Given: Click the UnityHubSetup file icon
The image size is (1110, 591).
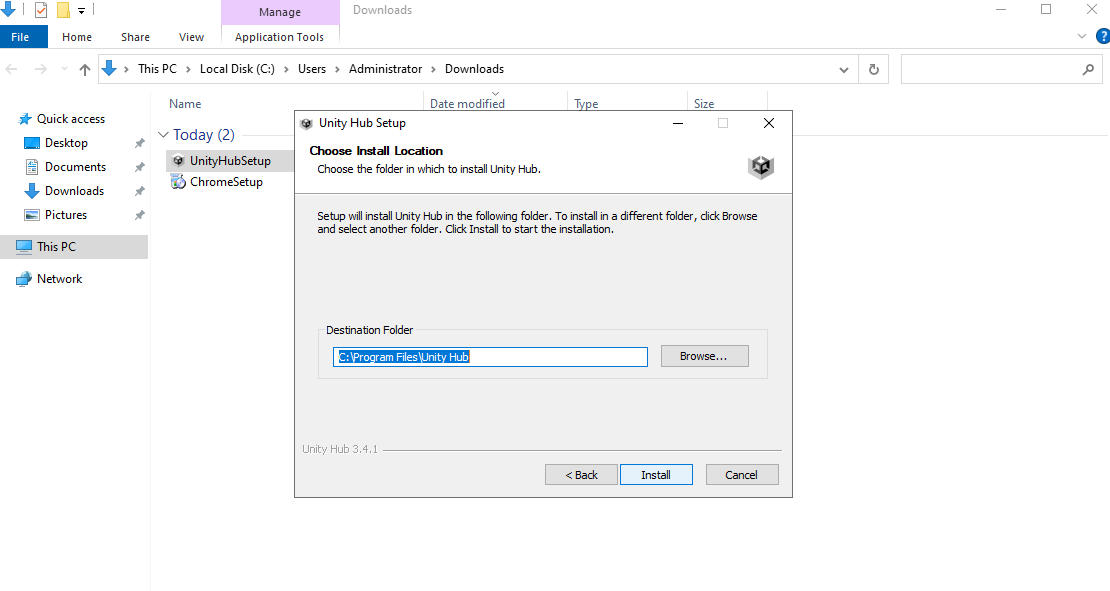Looking at the screenshot, I should pyautogui.click(x=178, y=161).
